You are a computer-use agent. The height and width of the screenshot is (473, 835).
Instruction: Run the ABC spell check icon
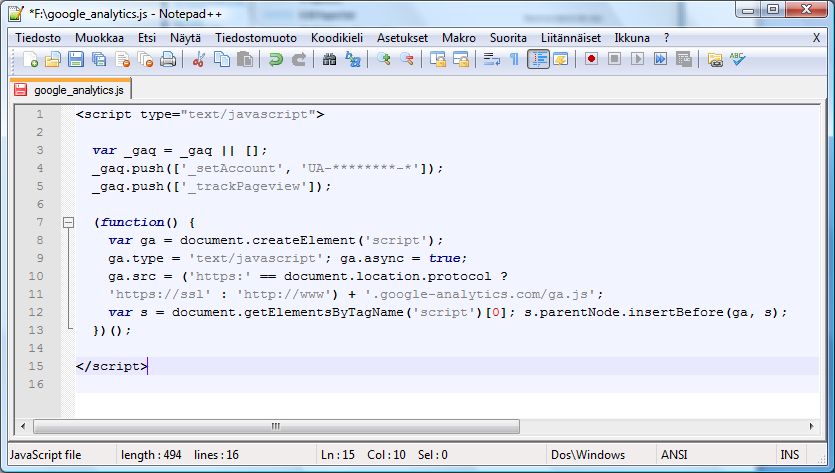(x=738, y=59)
